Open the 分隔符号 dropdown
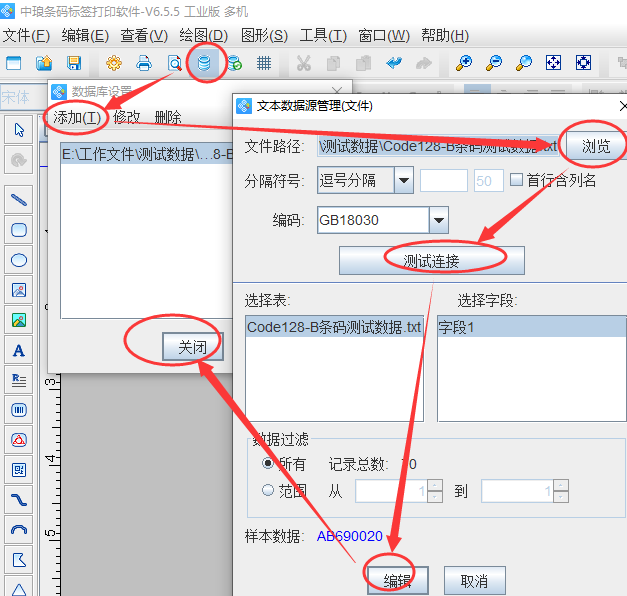627x596 pixels. pos(403,181)
